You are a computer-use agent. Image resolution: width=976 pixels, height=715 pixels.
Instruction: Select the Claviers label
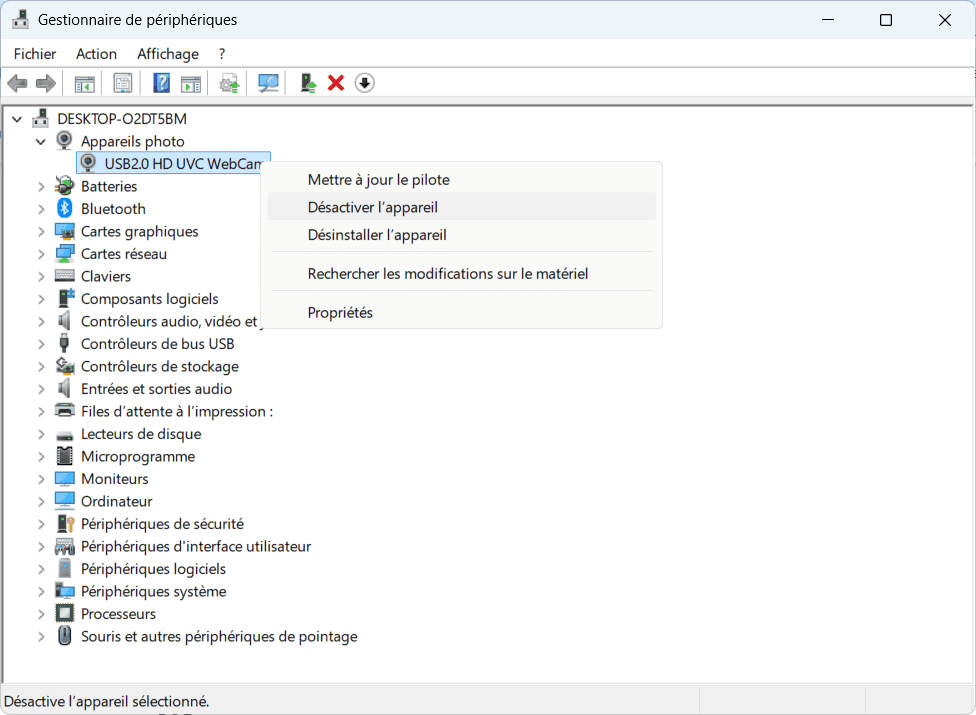pyautogui.click(x=106, y=276)
